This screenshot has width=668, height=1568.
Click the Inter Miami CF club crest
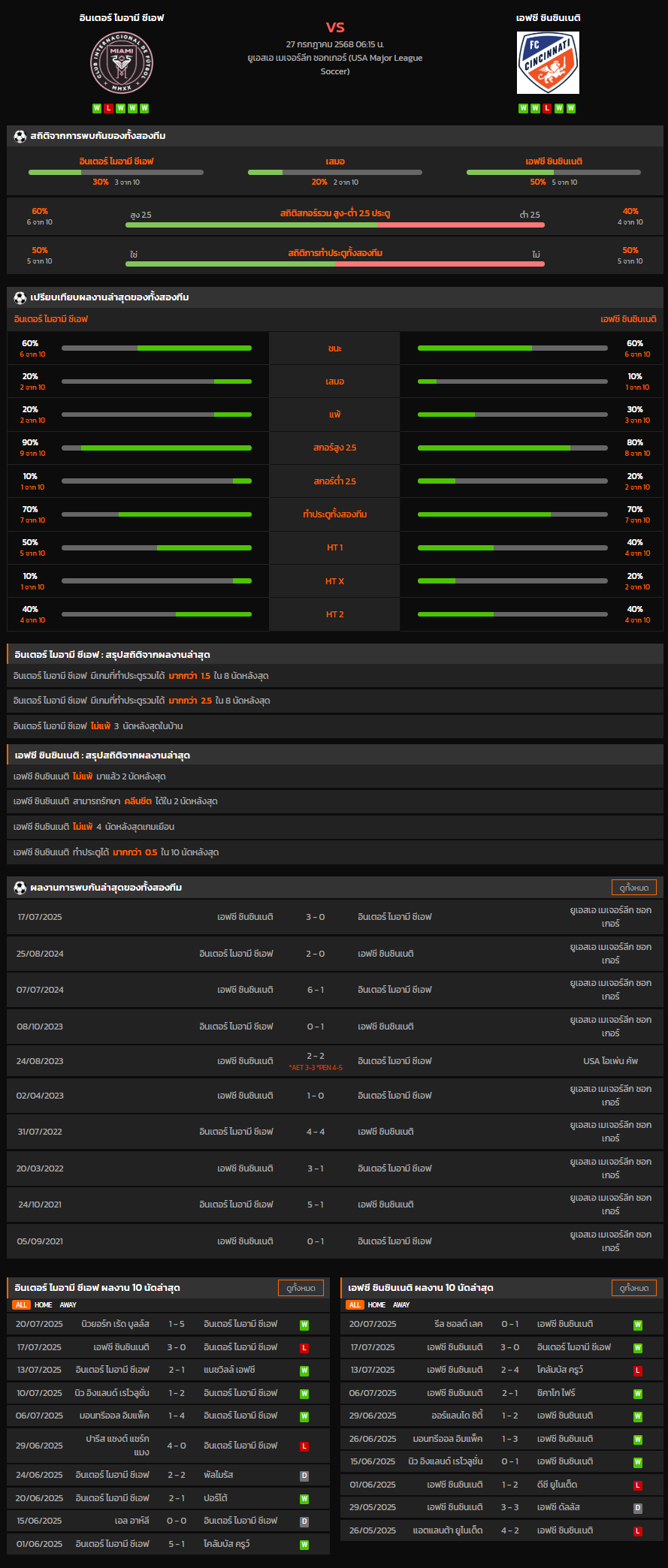tap(121, 63)
